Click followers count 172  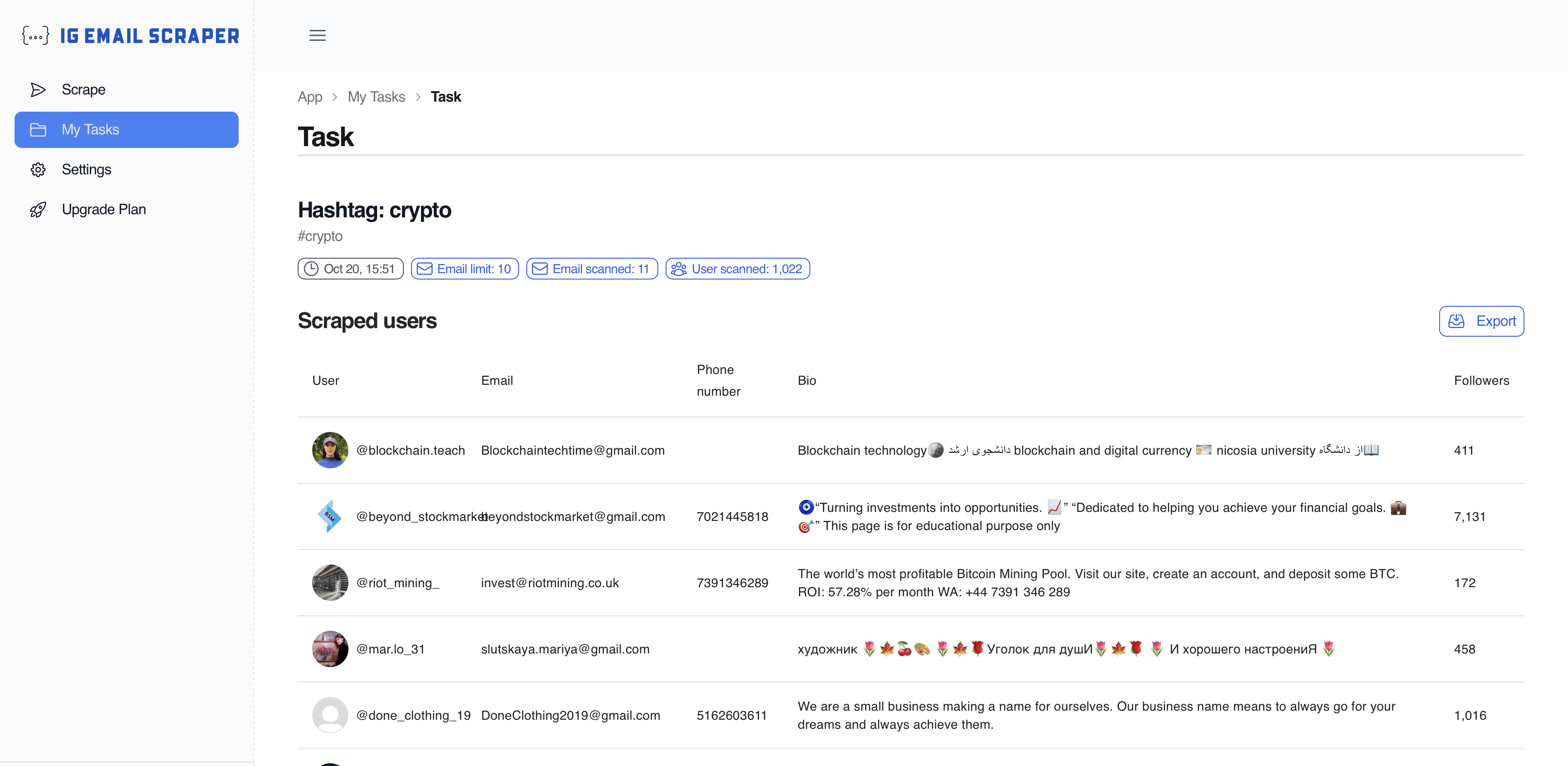tap(1465, 583)
